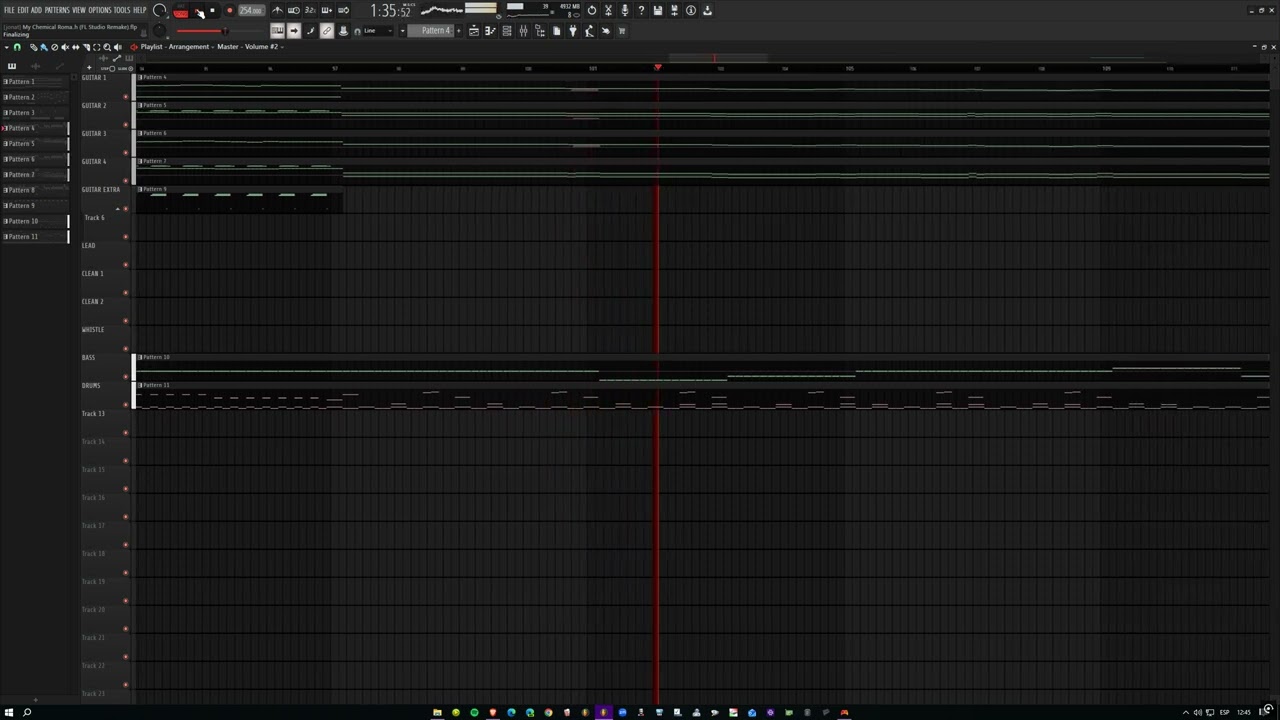Open the shop cart icon
The width and height of the screenshot is (1280, 720).
pyautogui.click(x=621, y=31)
